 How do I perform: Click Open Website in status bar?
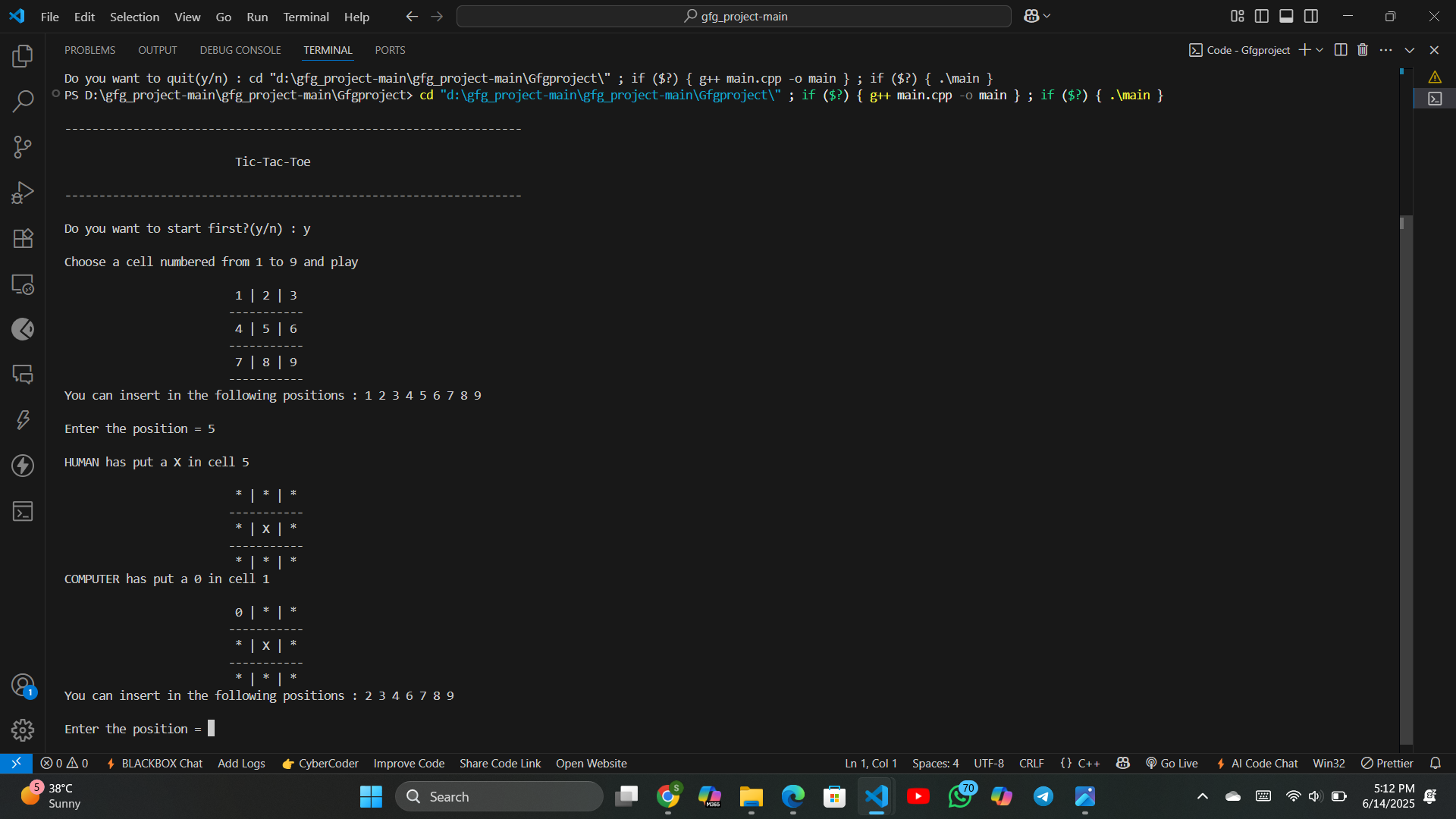click(591, 763)
